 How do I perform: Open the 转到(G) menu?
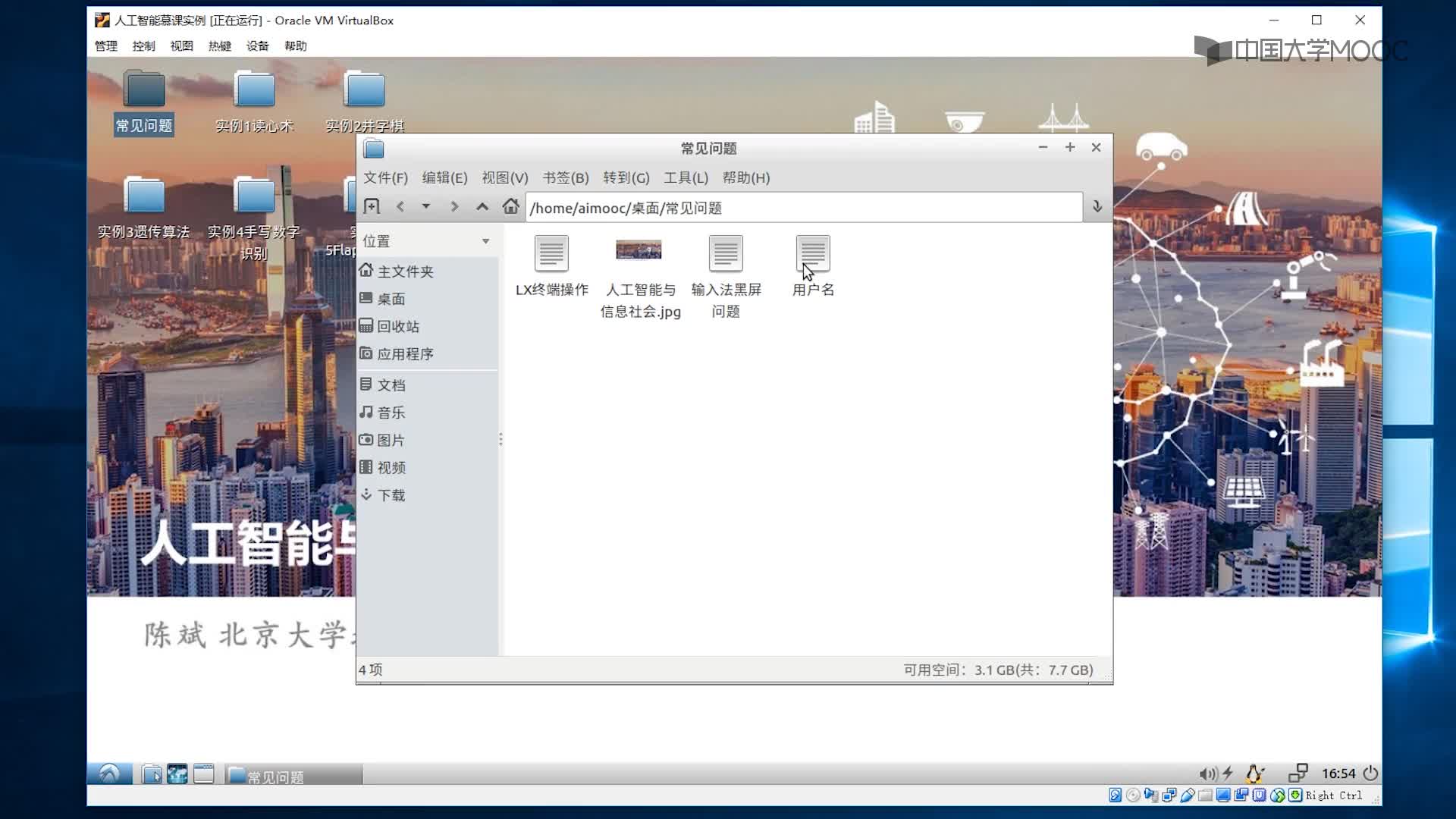pyautogui.click(x=626, y=177)
